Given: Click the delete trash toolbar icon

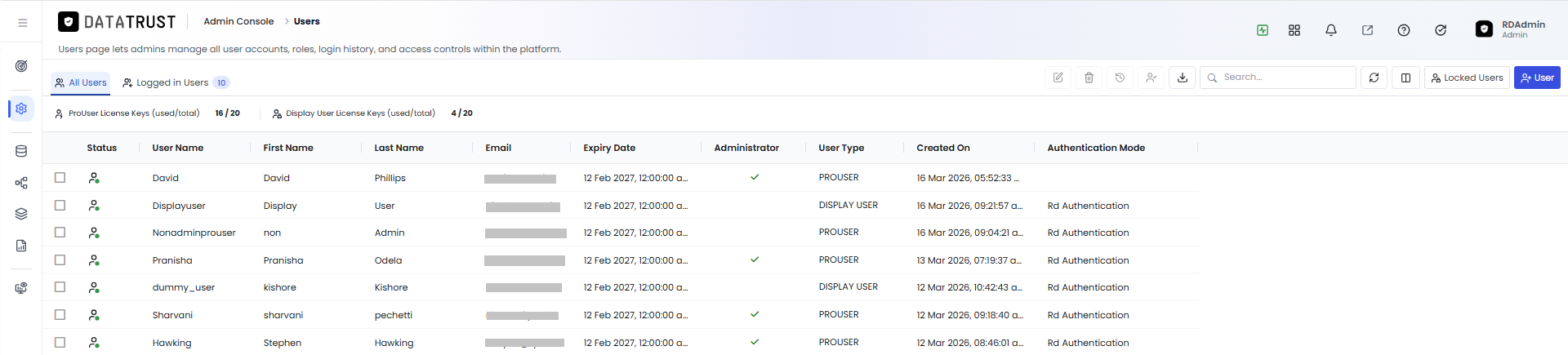Looking at the screenshot, I should (x=1089, y=78).
